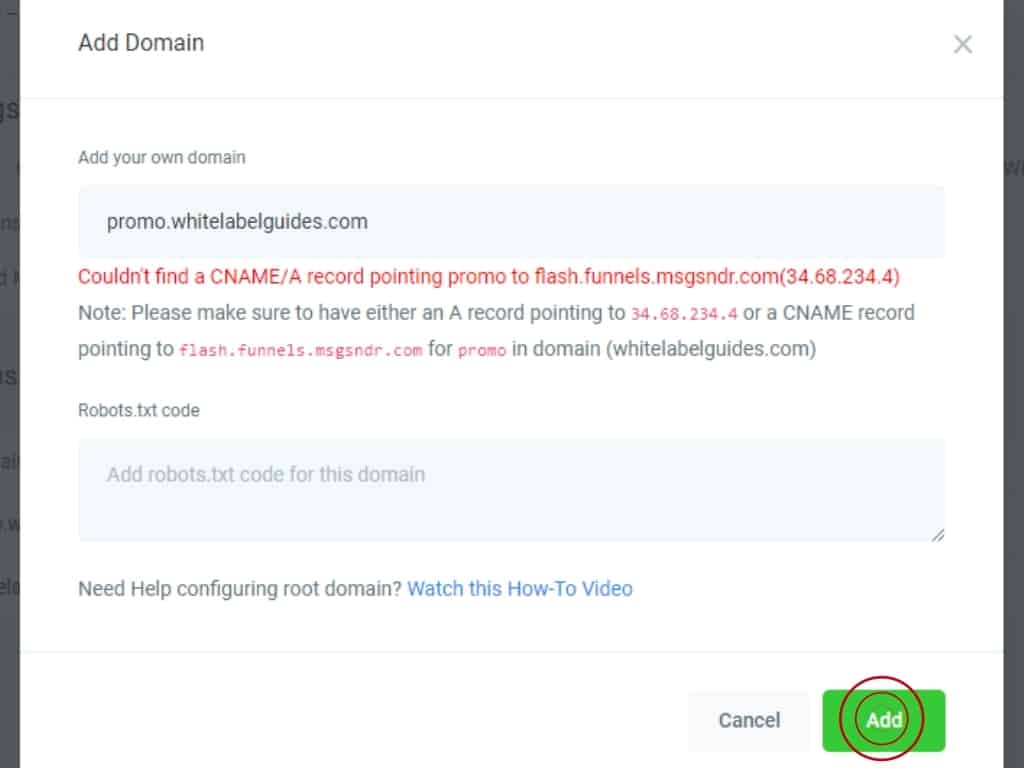Click the "Add your own domain" label
1024x768 pixels.
coord(162,157)
